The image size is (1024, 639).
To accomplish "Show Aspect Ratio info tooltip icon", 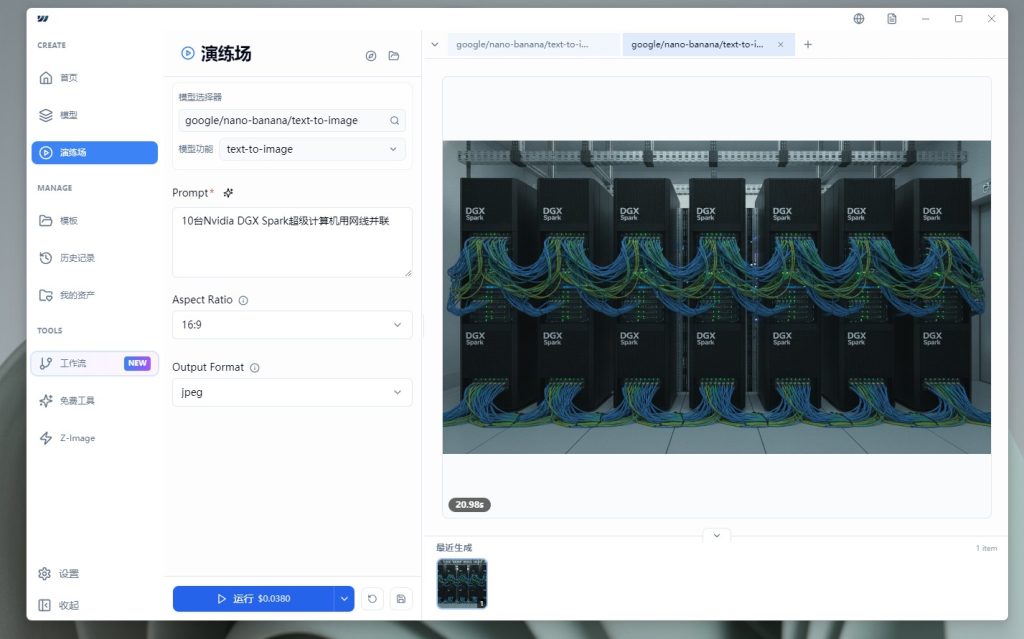I will tap(244, 301).
